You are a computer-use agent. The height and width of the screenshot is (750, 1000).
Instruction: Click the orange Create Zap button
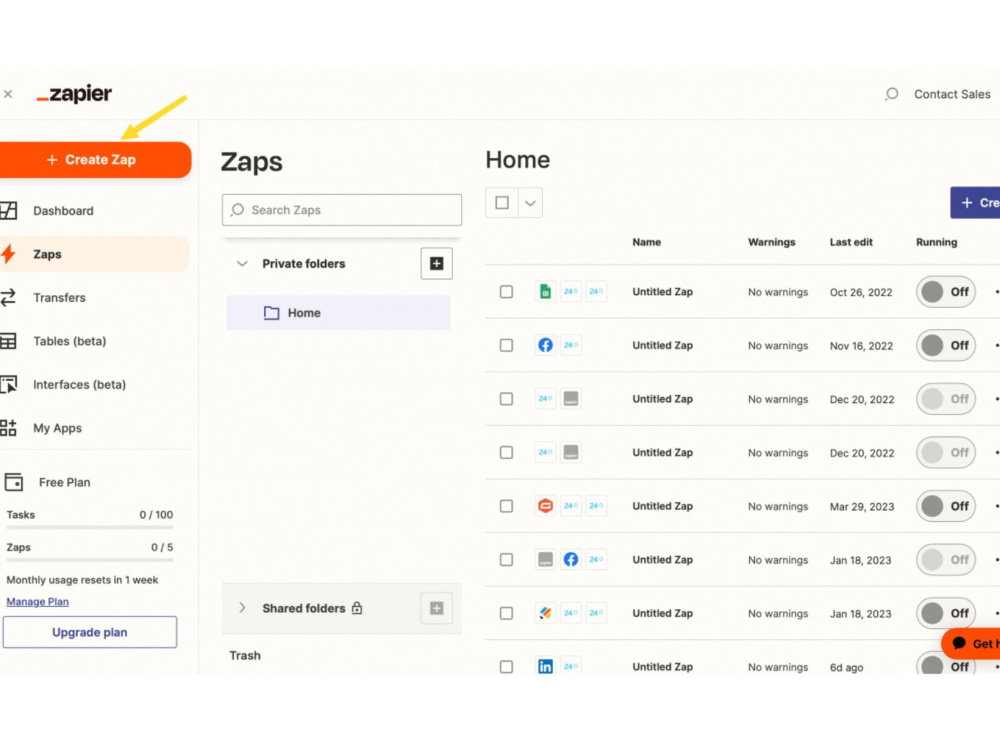click(x=94, y=159)
